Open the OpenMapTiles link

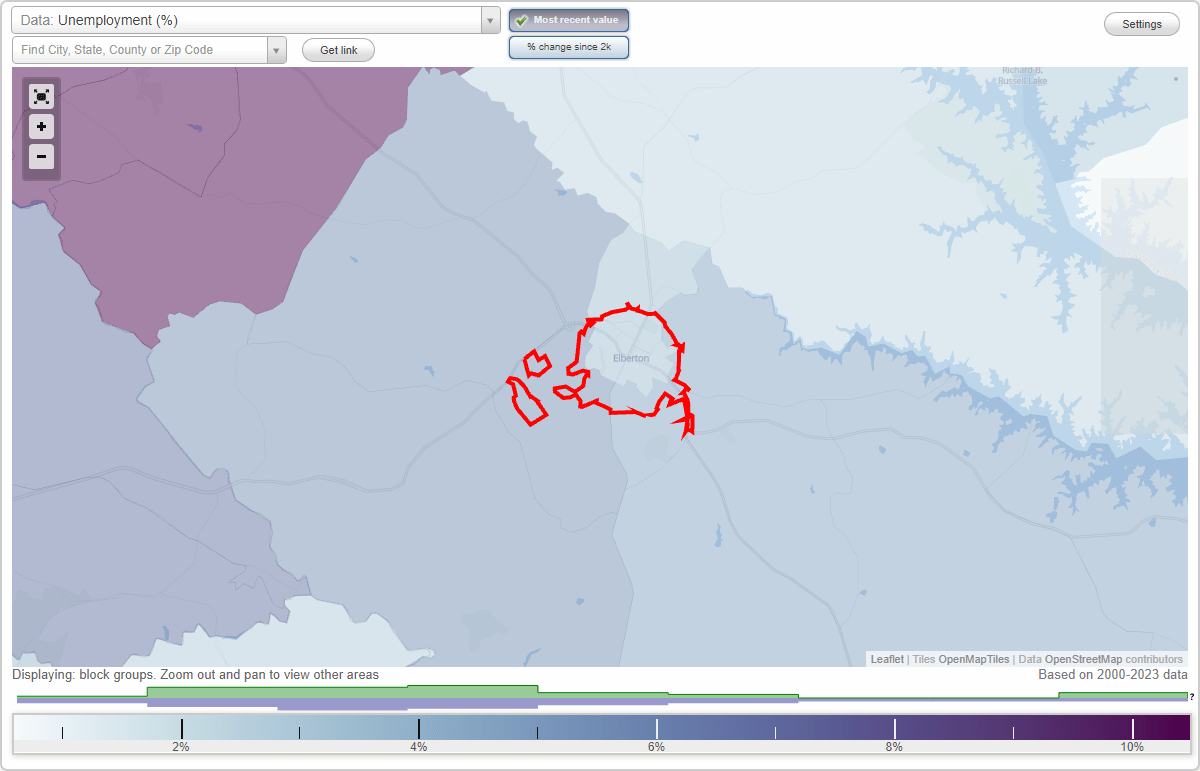(x=974, y=659)
